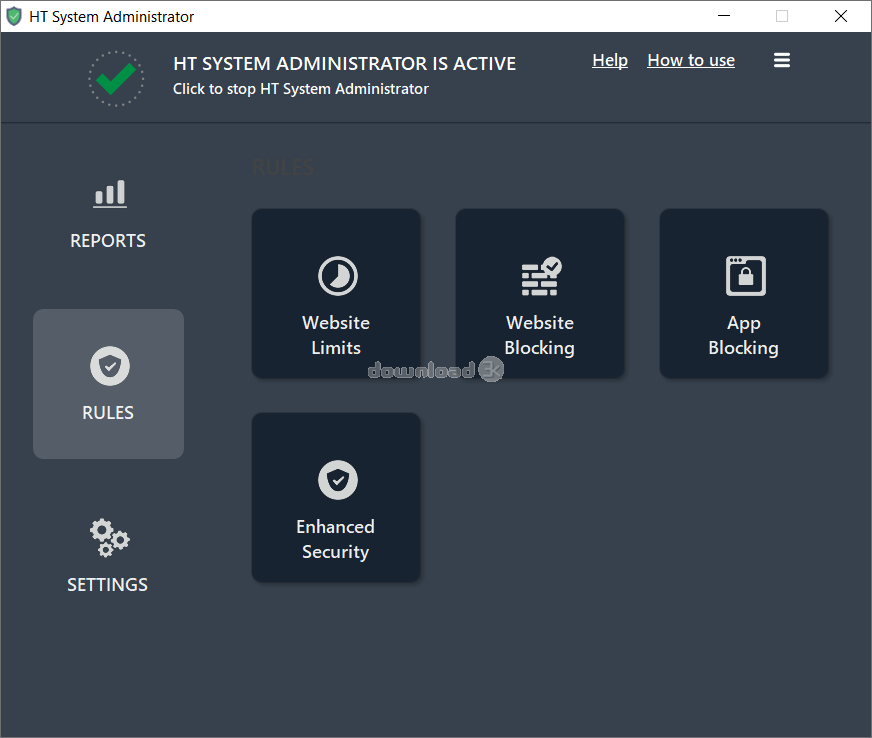Switch to the SETTINGS section label
Screen dimensions: 872x738
[107, 585]
